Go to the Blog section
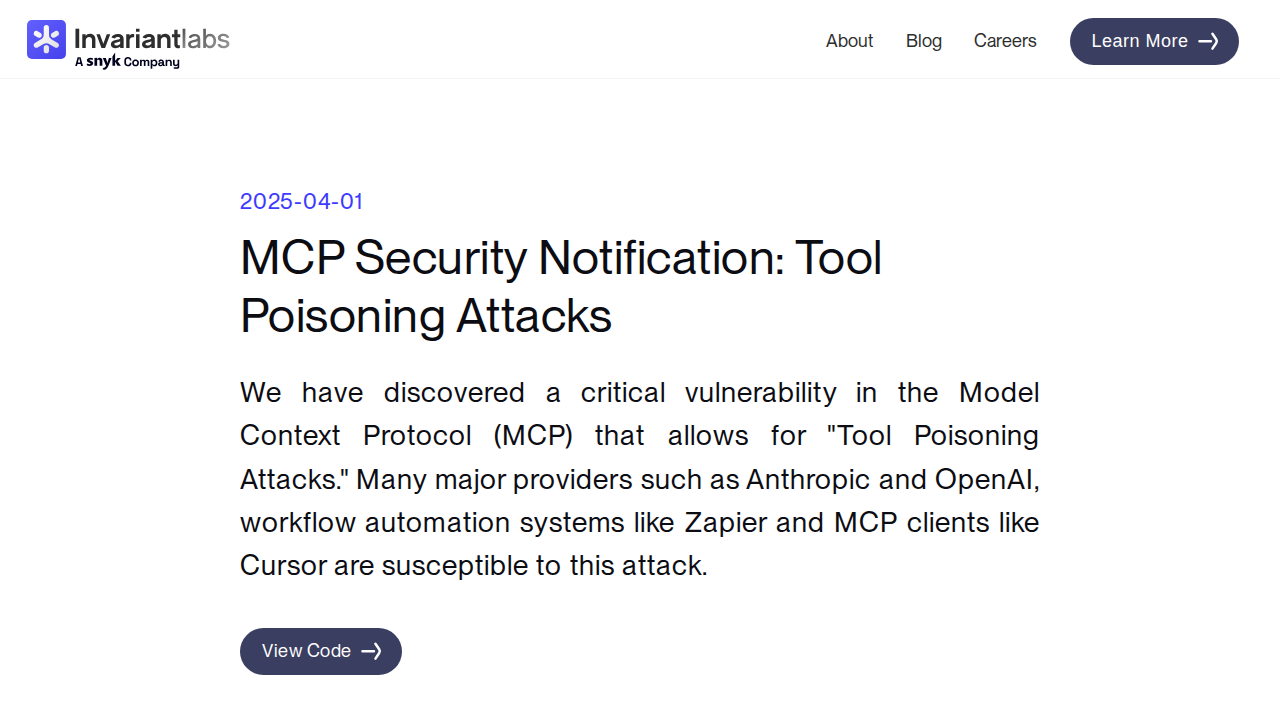 coord(924,41)
